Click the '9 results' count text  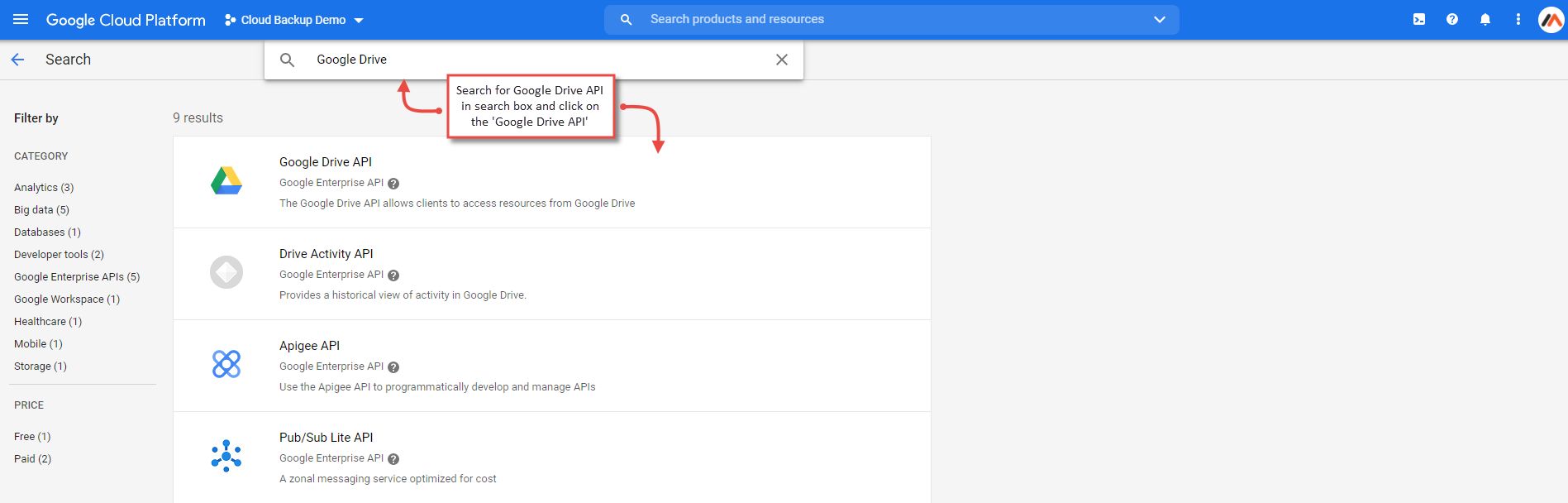[x=198, y=118]
